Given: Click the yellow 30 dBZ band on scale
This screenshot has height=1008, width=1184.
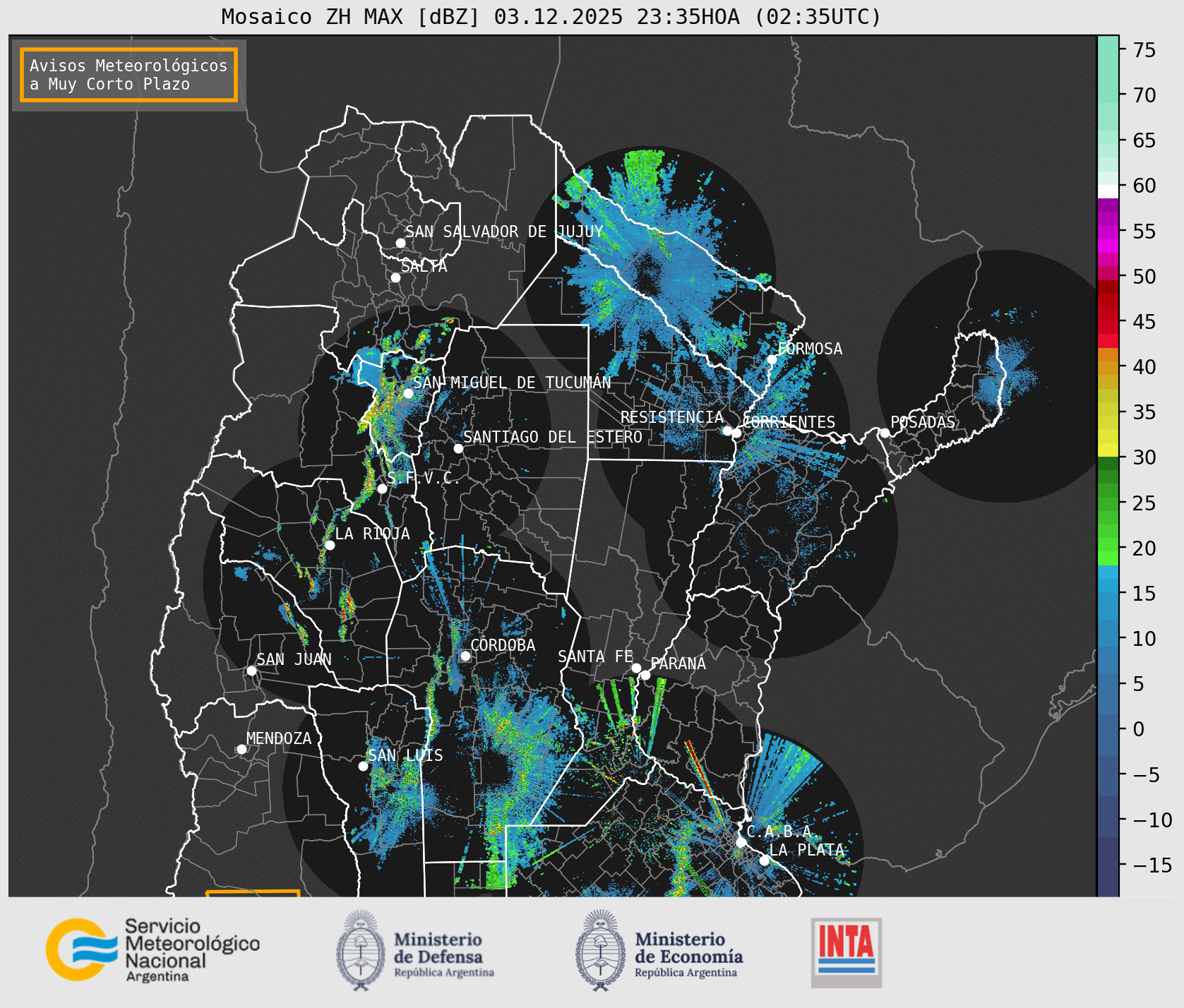Looking at the screenshot, I should [x=1108, y=450].
